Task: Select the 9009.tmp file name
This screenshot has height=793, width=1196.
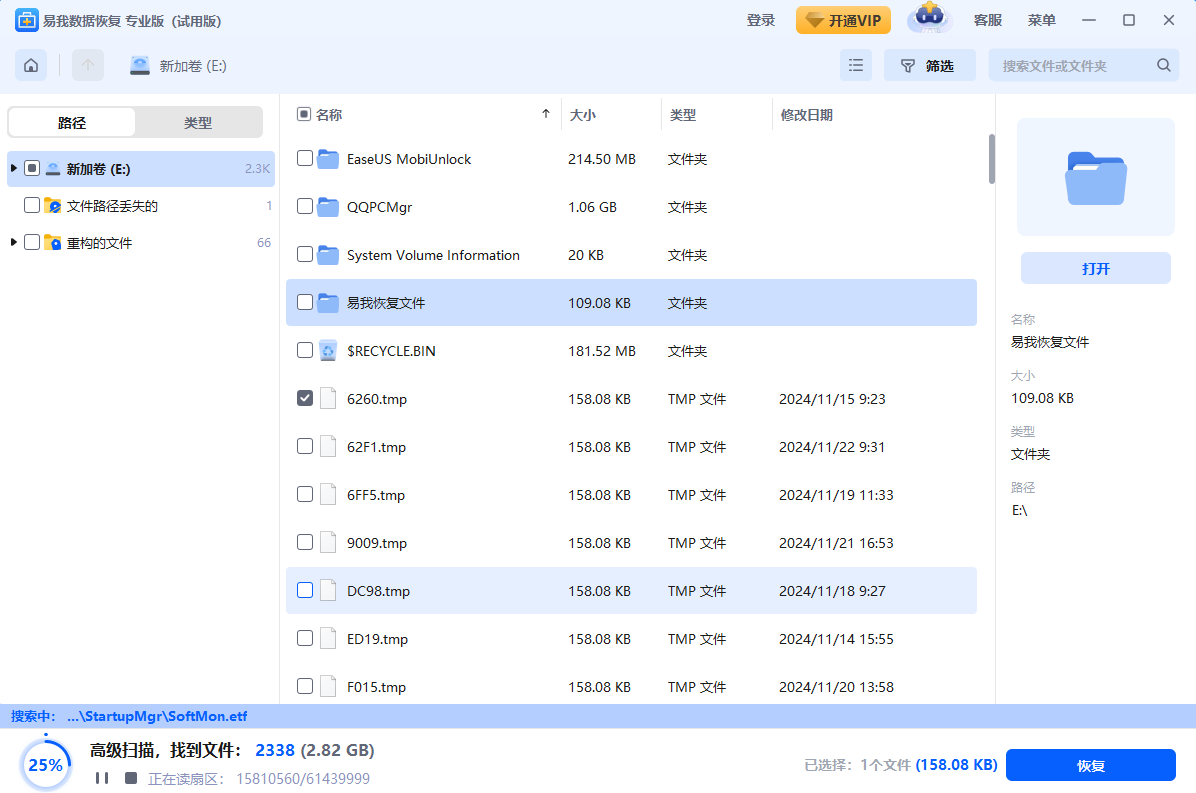Action: [377, 543]
